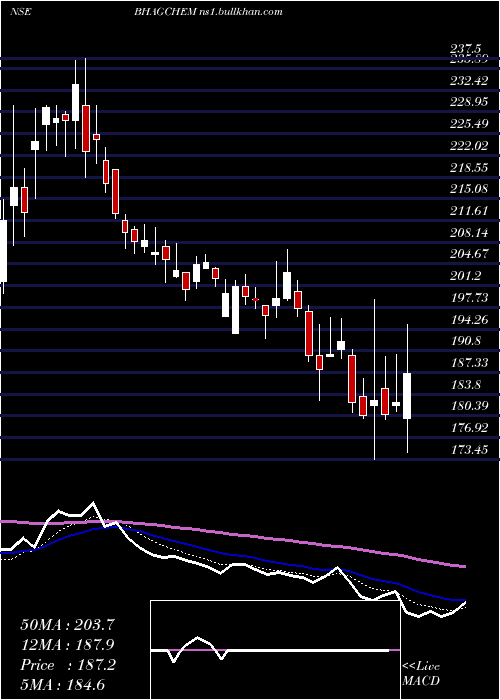Click the 190.8 price axis label
Viewport: 500px width, 700px height.
466,341
